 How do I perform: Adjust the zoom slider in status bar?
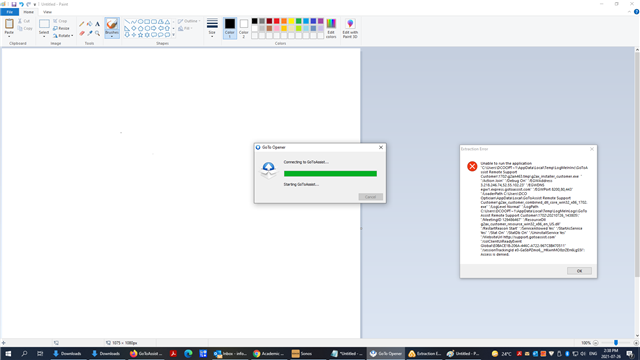click(616, 343)
